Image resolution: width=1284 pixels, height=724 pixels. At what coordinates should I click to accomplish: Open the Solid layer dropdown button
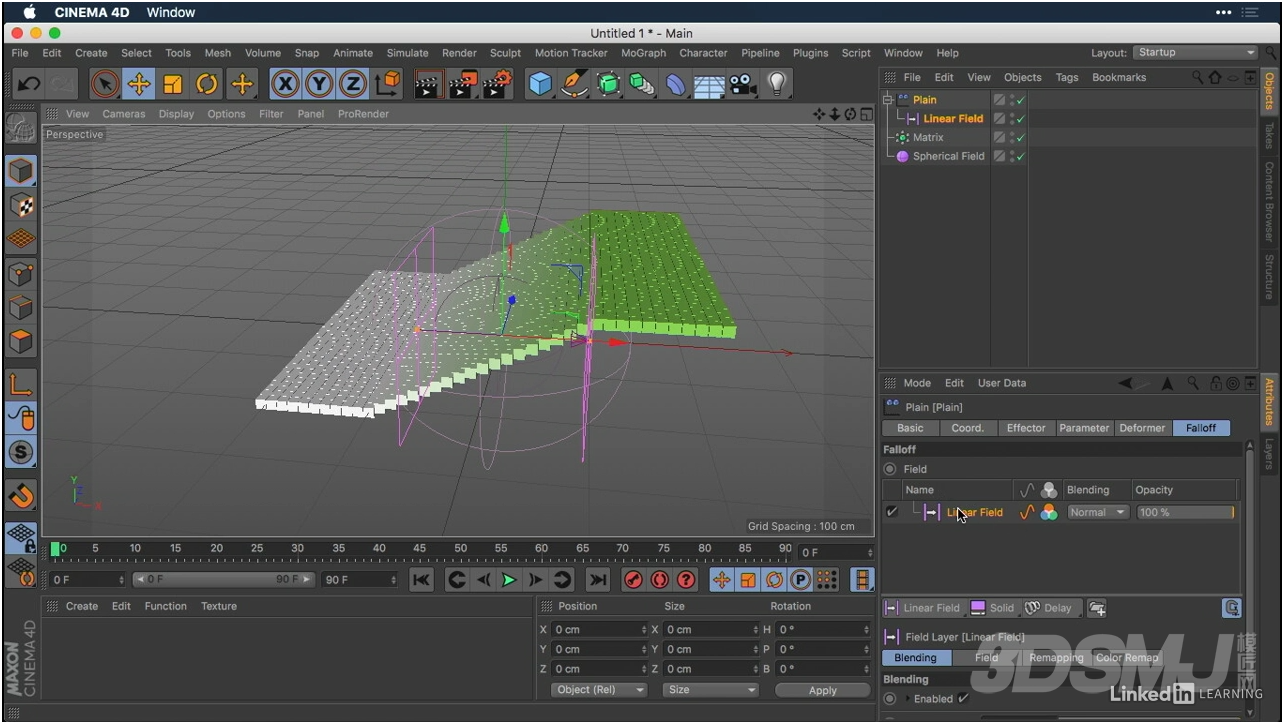click(992, 608)
